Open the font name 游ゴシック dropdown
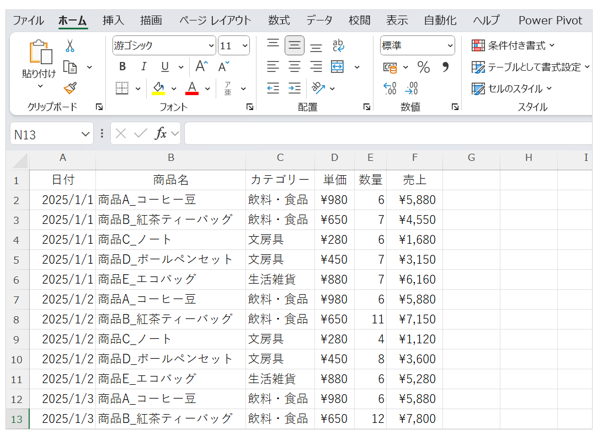This screenshot has height=436, width=605. [x=211, y=46]
